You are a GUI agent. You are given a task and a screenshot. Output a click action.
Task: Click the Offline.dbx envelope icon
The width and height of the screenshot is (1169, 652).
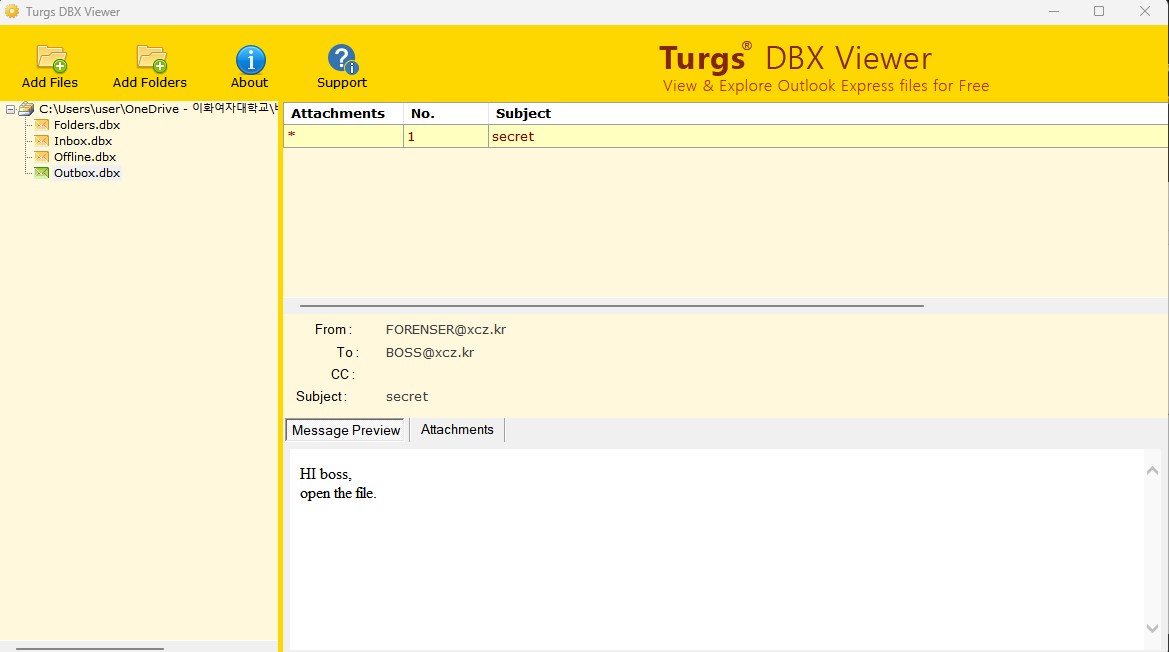42,157
